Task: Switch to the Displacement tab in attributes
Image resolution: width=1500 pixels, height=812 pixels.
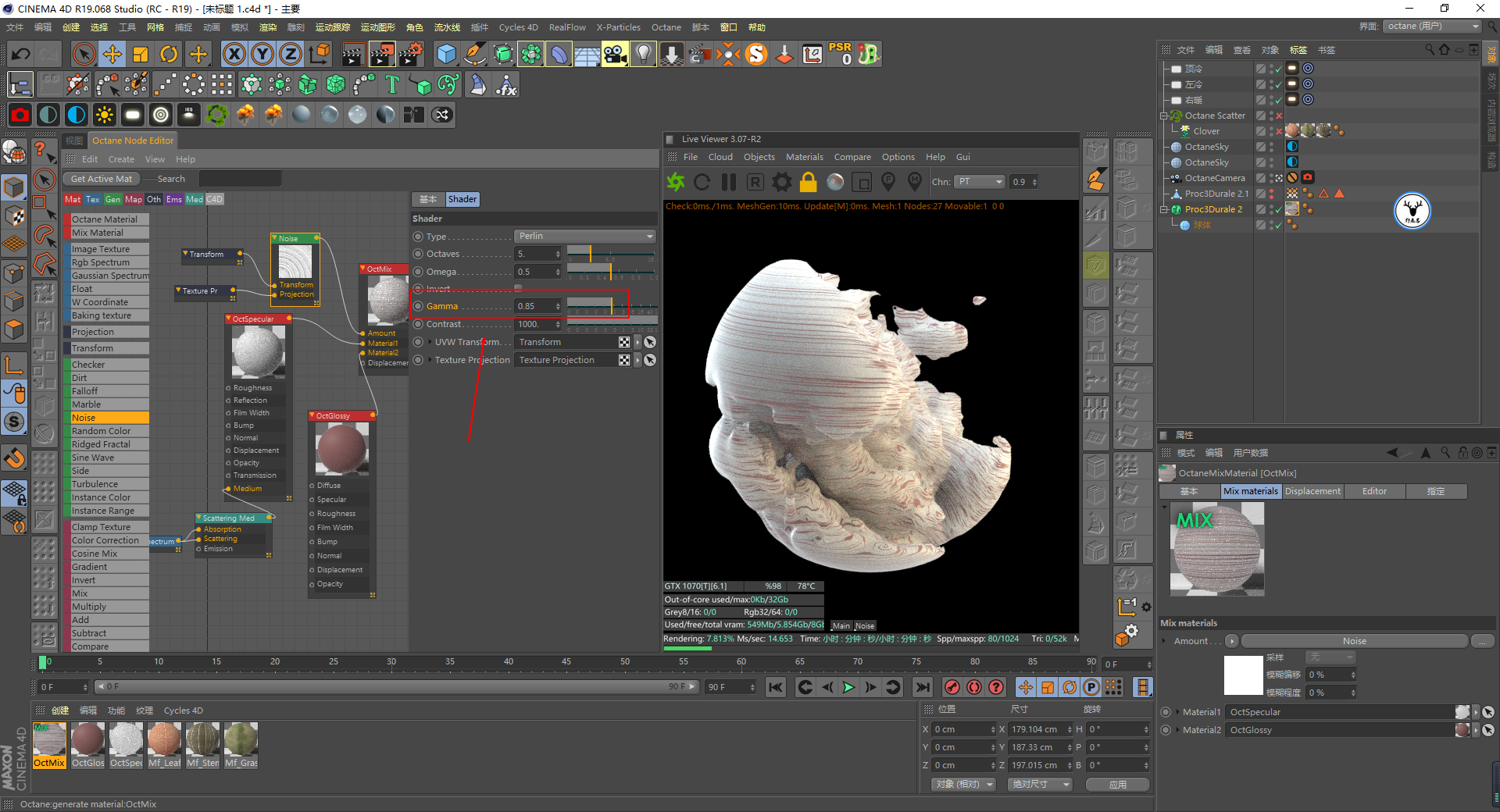Action: 1312,491
